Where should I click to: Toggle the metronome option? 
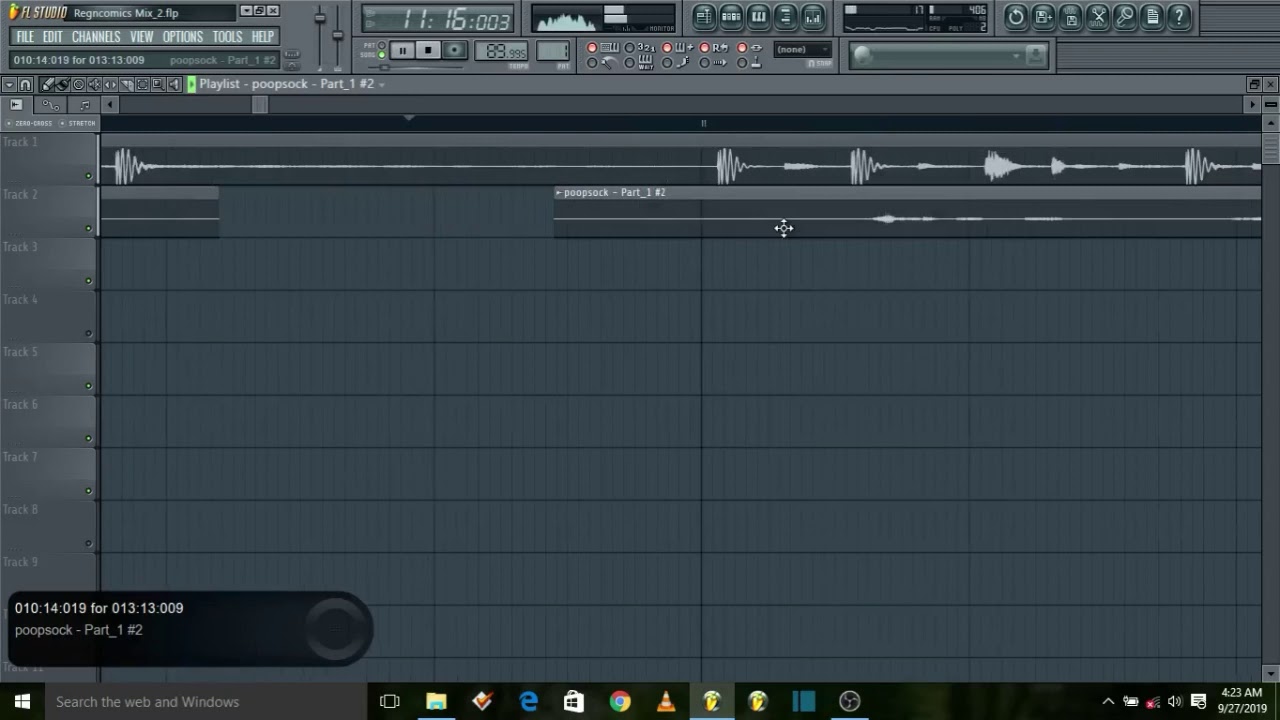click(592, 63)
